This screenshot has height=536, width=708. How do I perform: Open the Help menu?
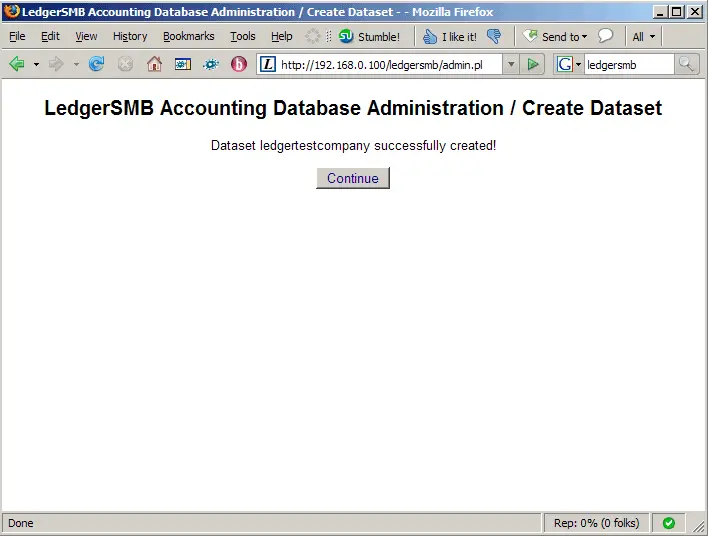point(282,36)
